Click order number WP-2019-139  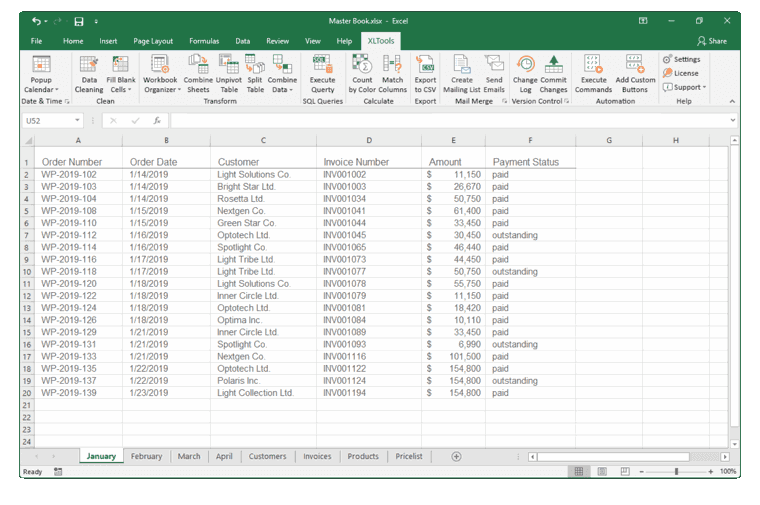79,393
